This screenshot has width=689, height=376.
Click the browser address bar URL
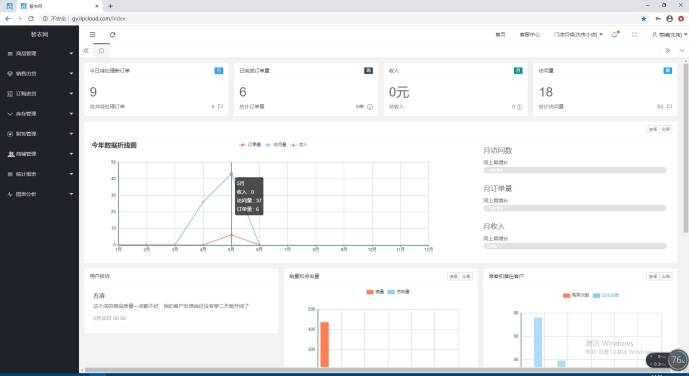[99, 18]
